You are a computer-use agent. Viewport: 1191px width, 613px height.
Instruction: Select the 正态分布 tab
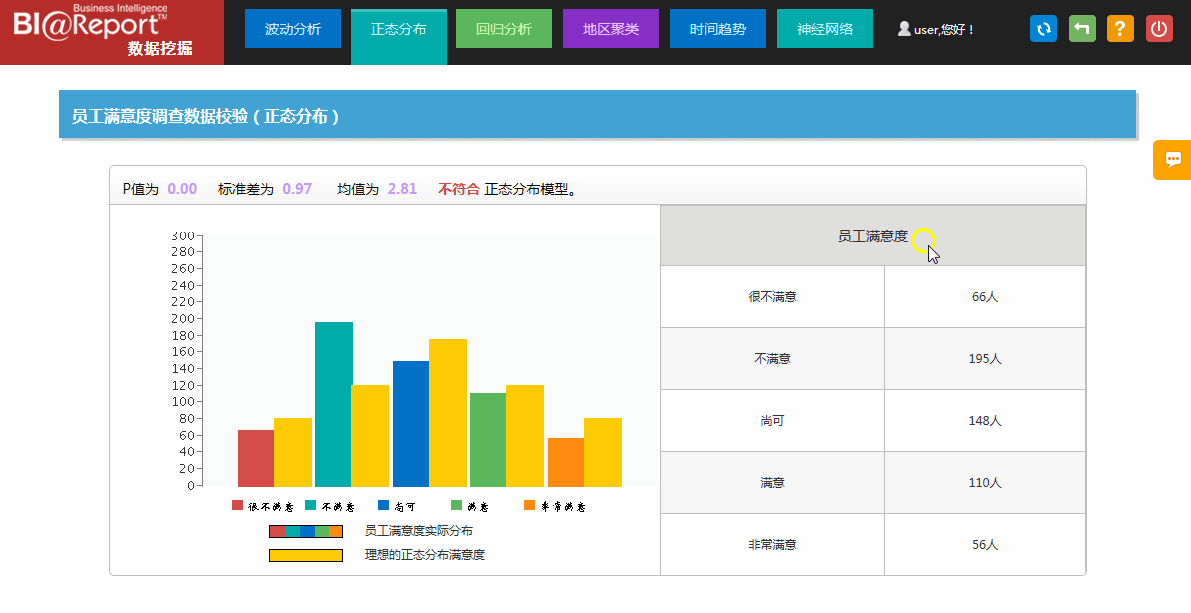point(398,28)
